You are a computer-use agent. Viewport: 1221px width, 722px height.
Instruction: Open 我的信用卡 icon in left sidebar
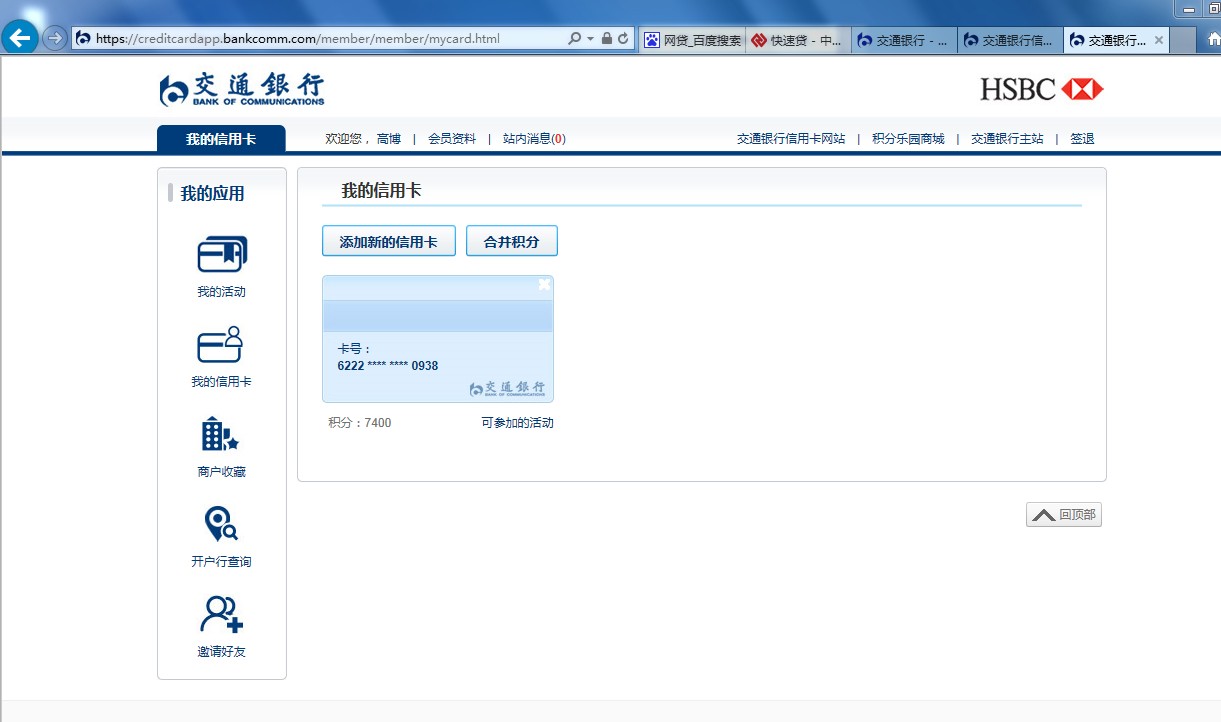(221, 345)
